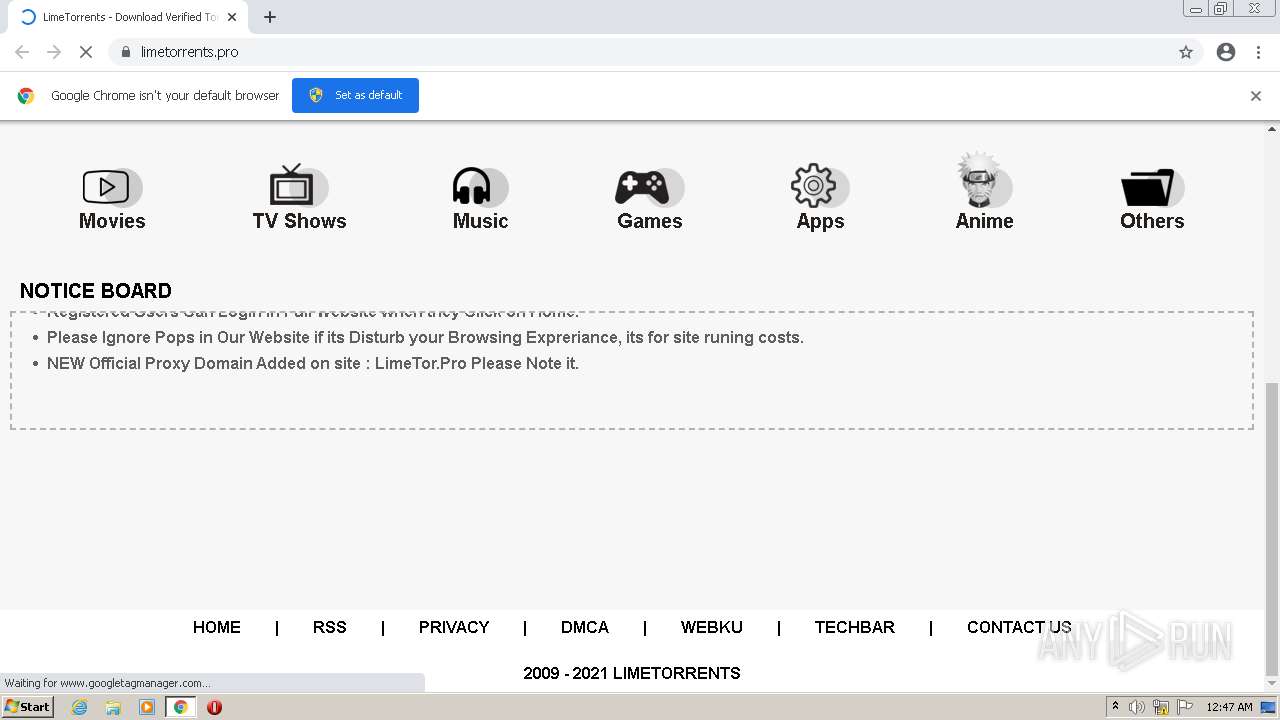
Task: Open the red Opera taskbar icon
Action: 214,707
